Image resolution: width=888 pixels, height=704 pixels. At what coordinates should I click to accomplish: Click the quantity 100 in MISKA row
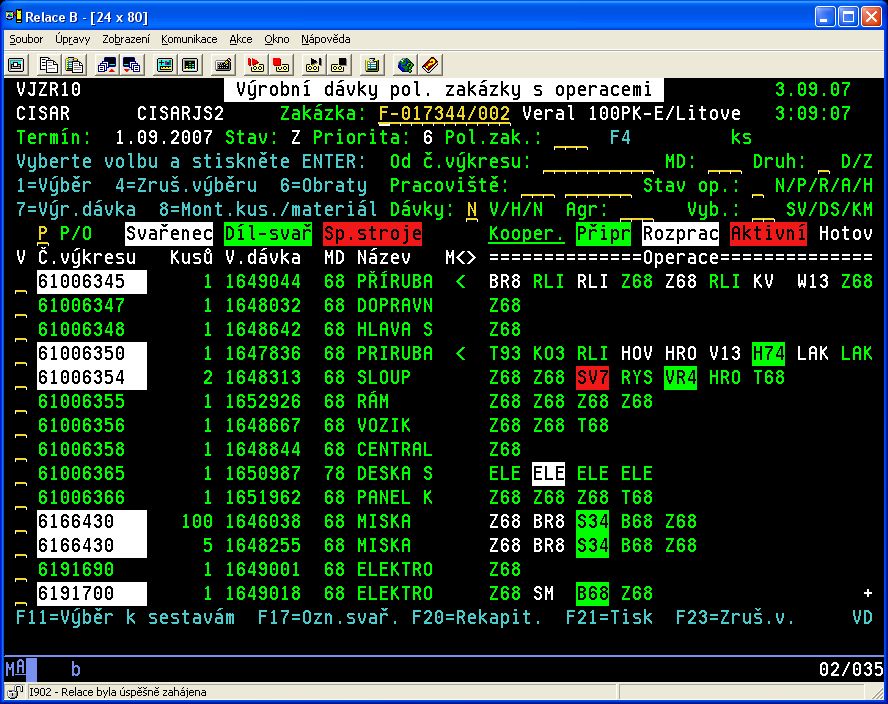pos(197,522)
